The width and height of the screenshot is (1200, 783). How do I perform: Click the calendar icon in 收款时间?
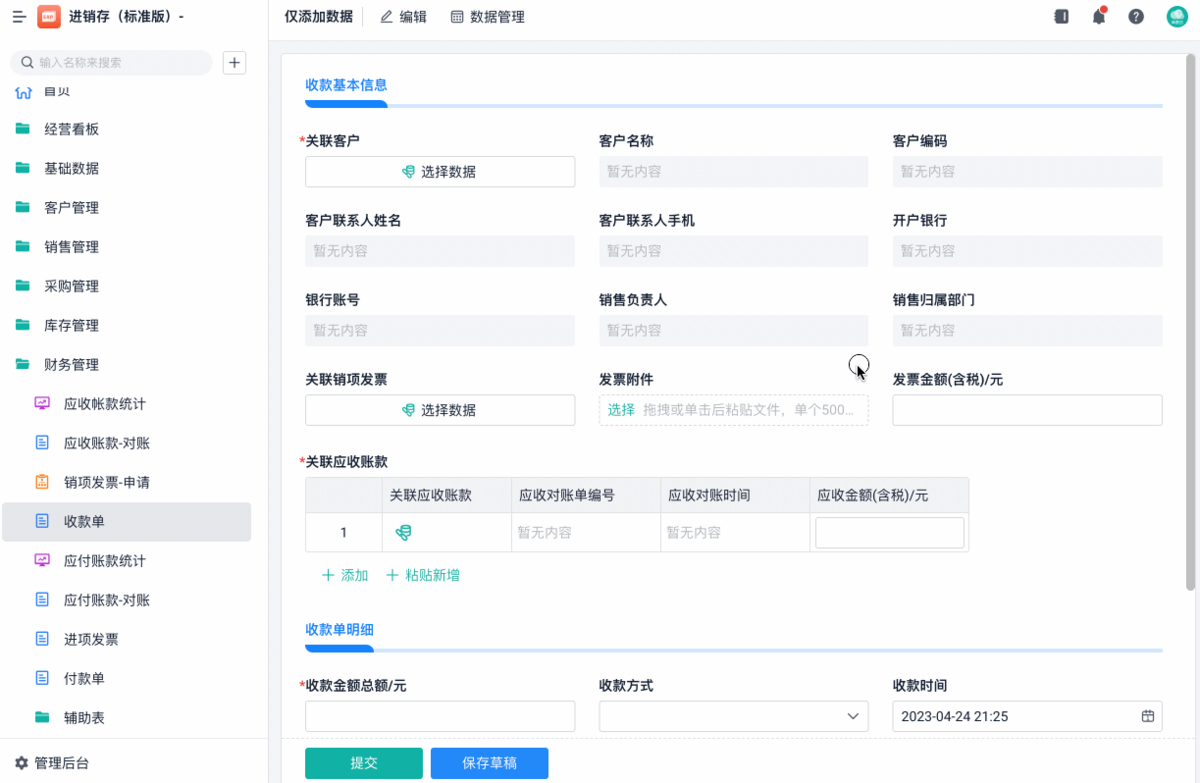(x=1148, y=716)
